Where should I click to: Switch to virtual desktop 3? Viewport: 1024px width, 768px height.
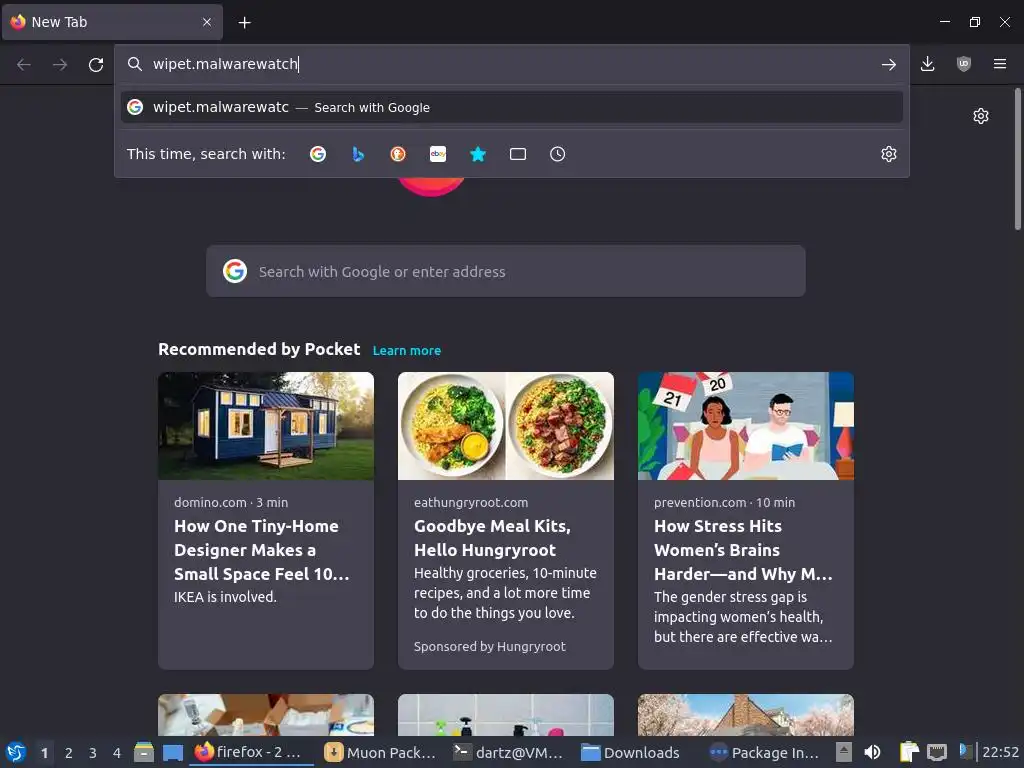(93, 753)
